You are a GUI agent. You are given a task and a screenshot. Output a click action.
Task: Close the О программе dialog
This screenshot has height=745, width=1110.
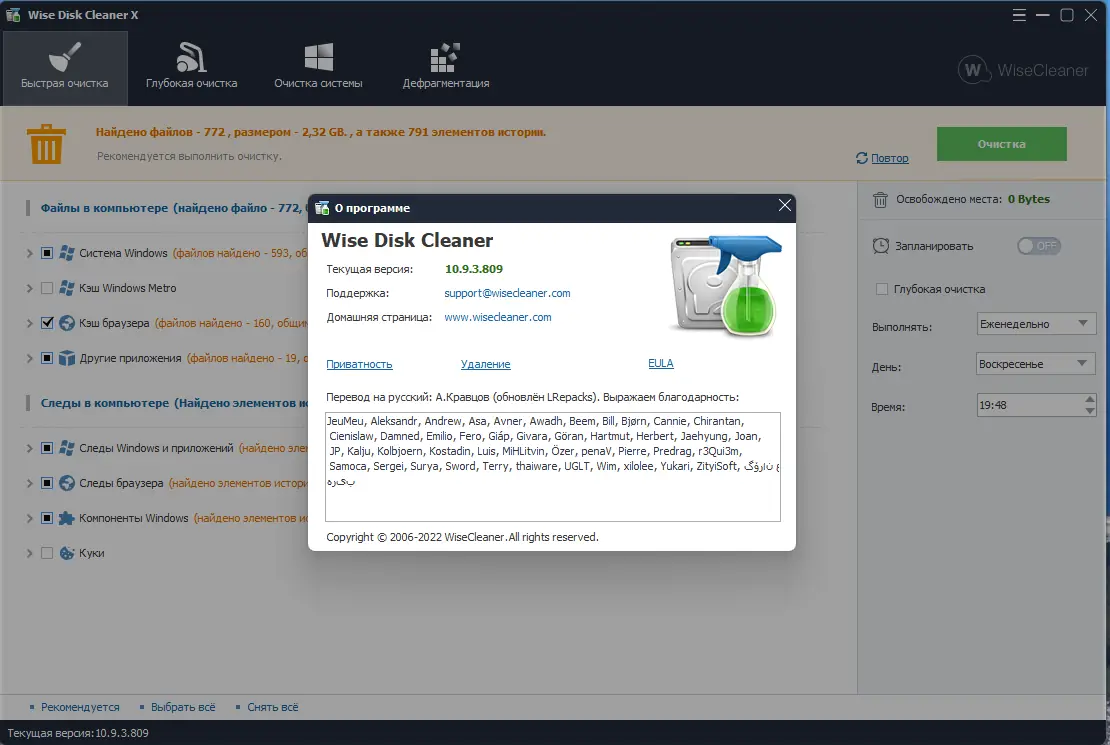click(784, 205)
